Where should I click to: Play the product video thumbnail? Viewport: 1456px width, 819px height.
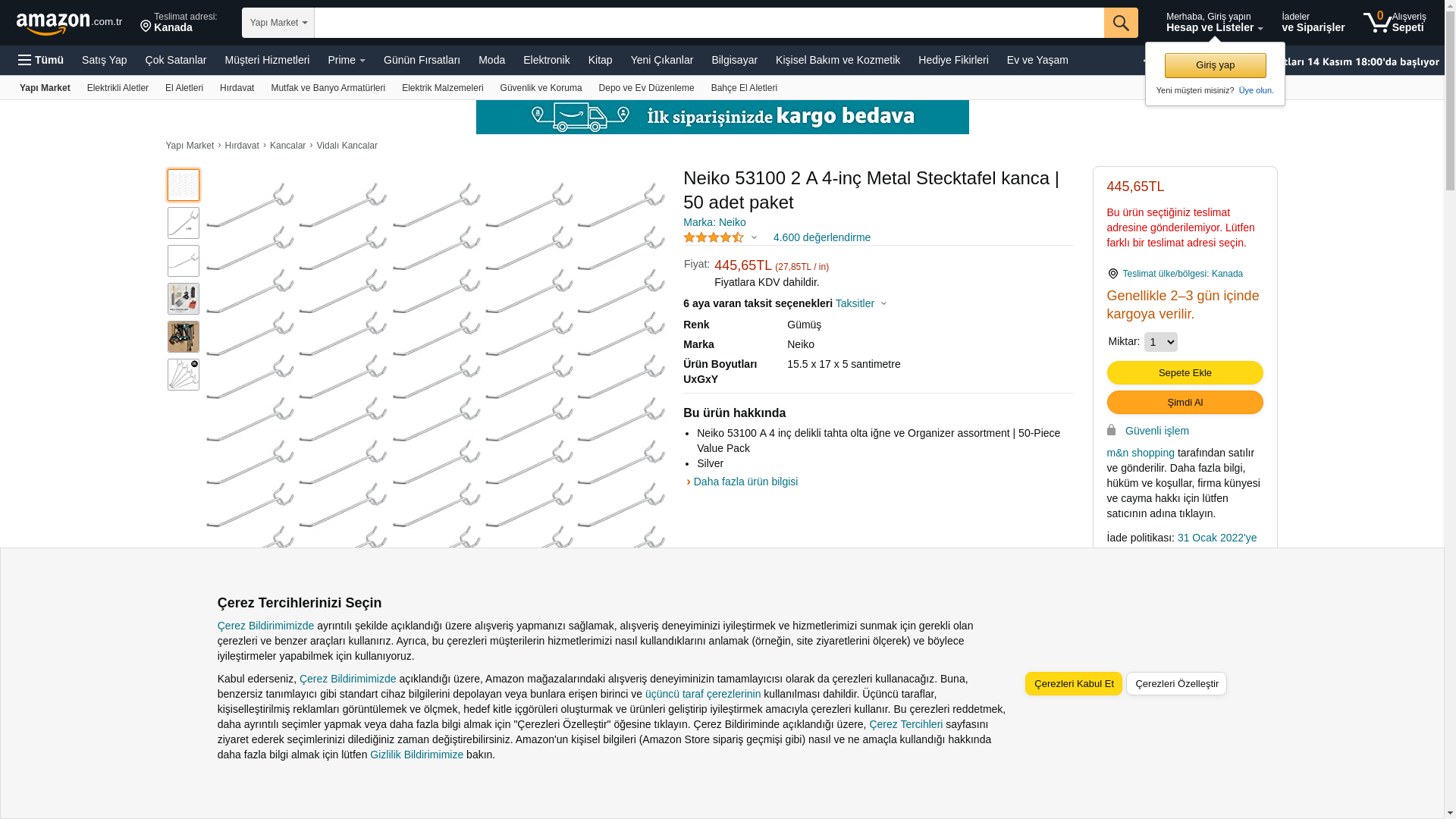click(184, 375)
